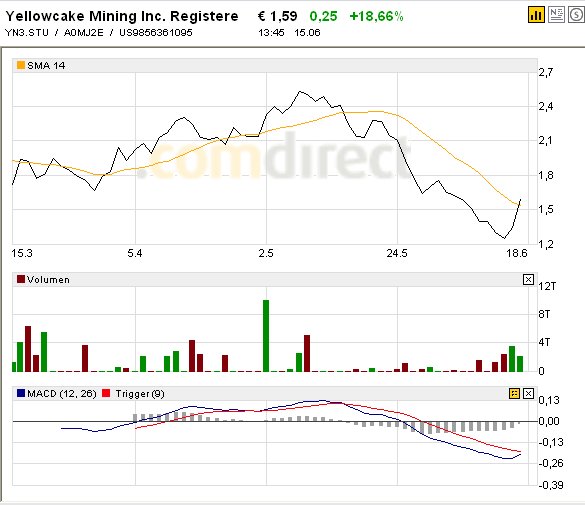Click the 2,7 price axis label
585x505 pixels.
coord(546,72)
